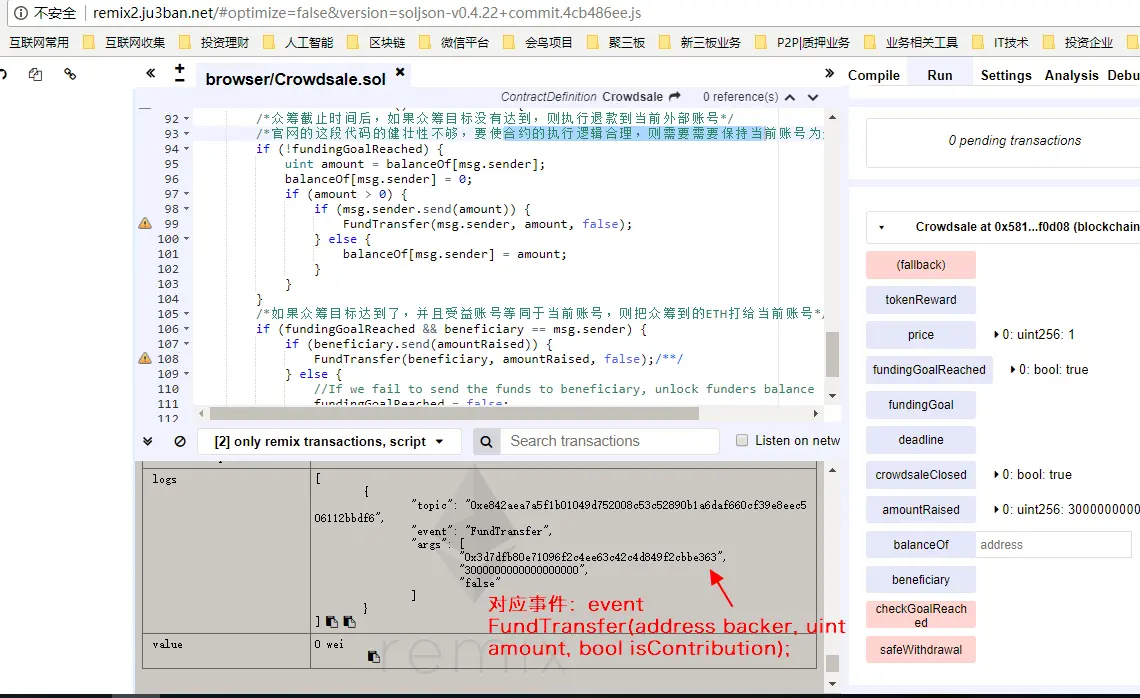Click the warning icon on line 99
The height and width of the screenshot is (698, 1140).
click(145, 223)
